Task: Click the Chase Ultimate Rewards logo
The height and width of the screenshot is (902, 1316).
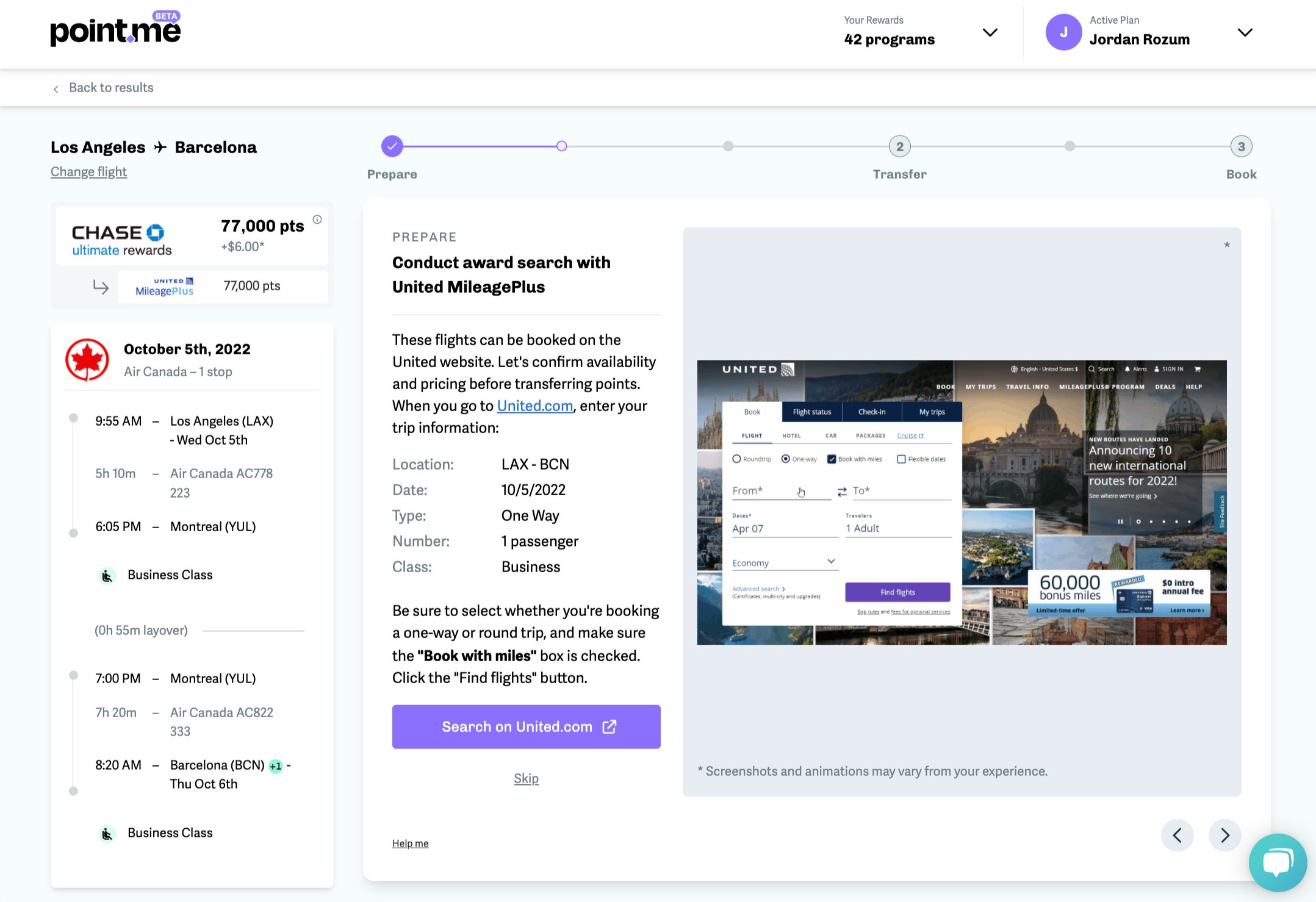Action: (x=122, y=240)
